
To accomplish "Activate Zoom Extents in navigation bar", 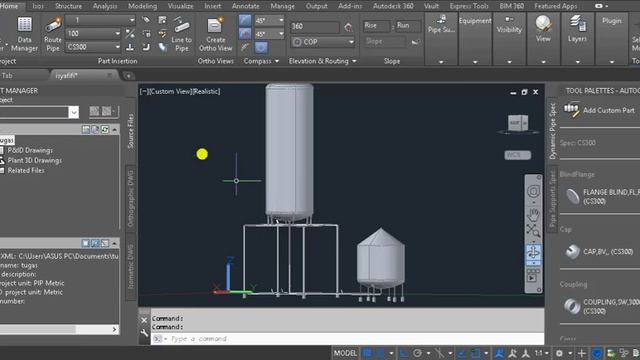I will pyautogui.click(x=533, y=231).
